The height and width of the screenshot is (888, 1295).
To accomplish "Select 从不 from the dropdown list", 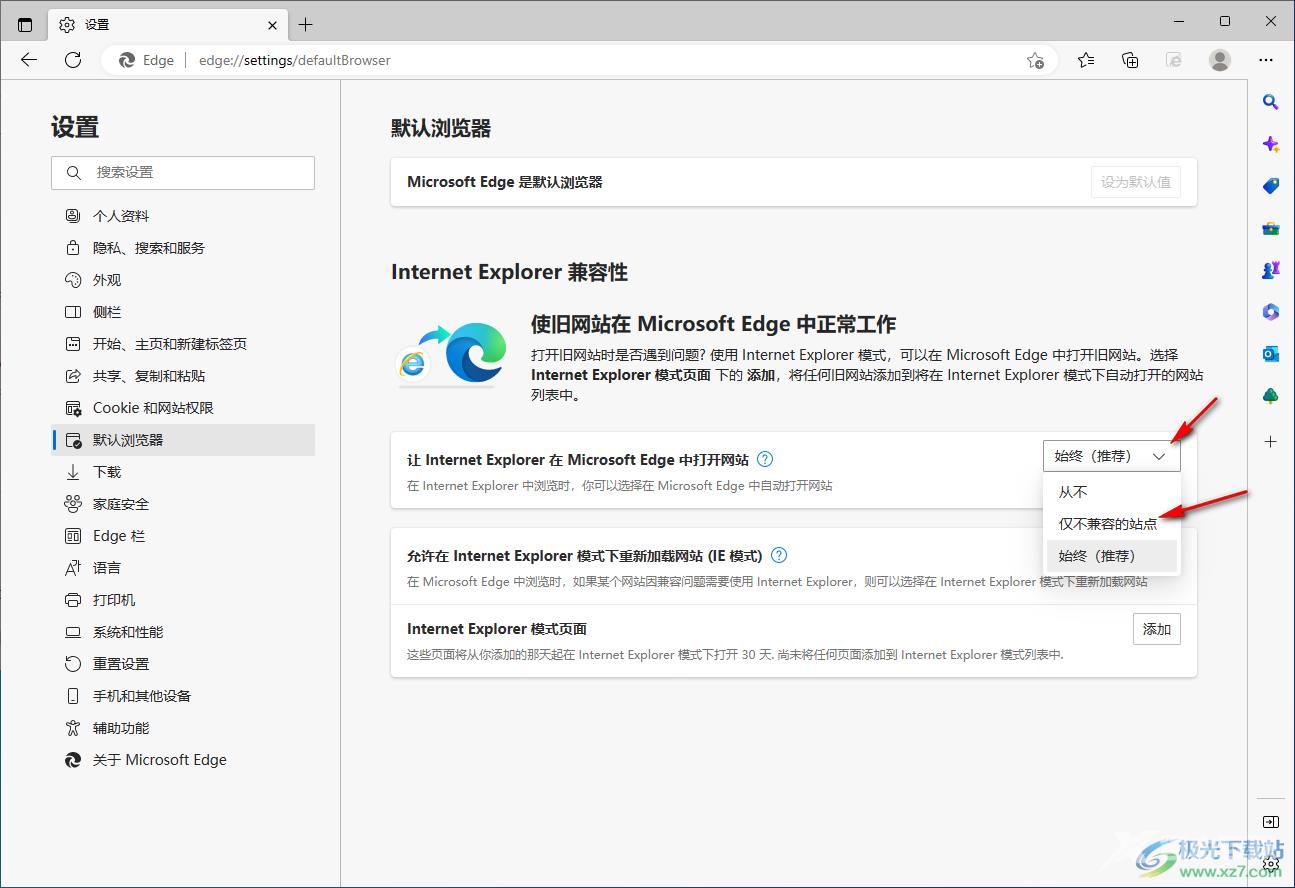I will (1111, 492).
